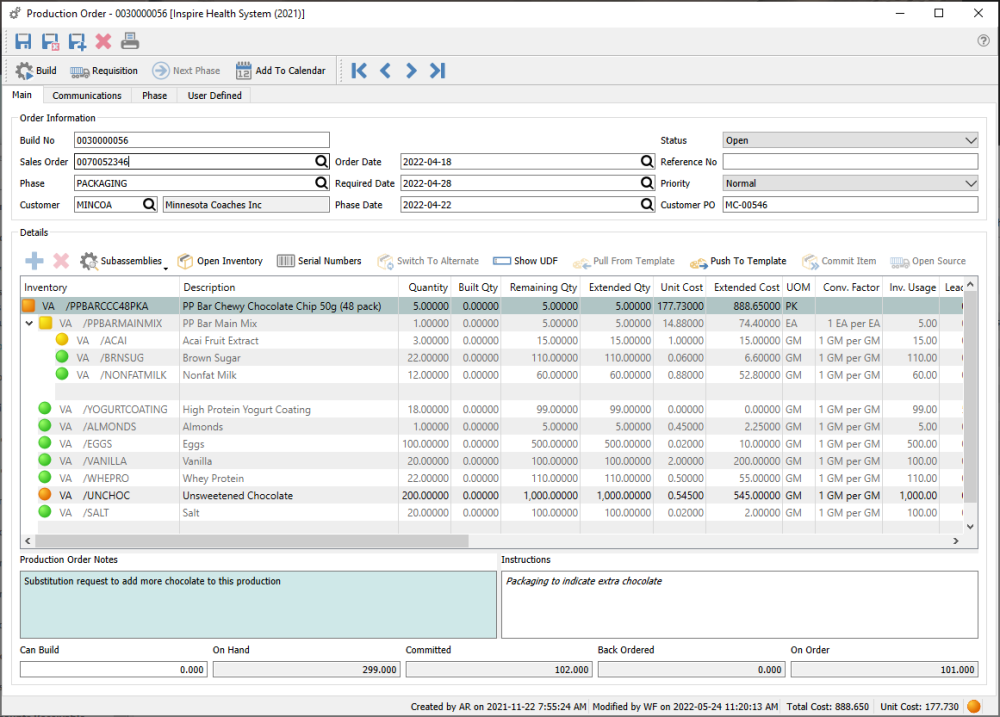Switch to the Communications tab

tap(87, 96)
